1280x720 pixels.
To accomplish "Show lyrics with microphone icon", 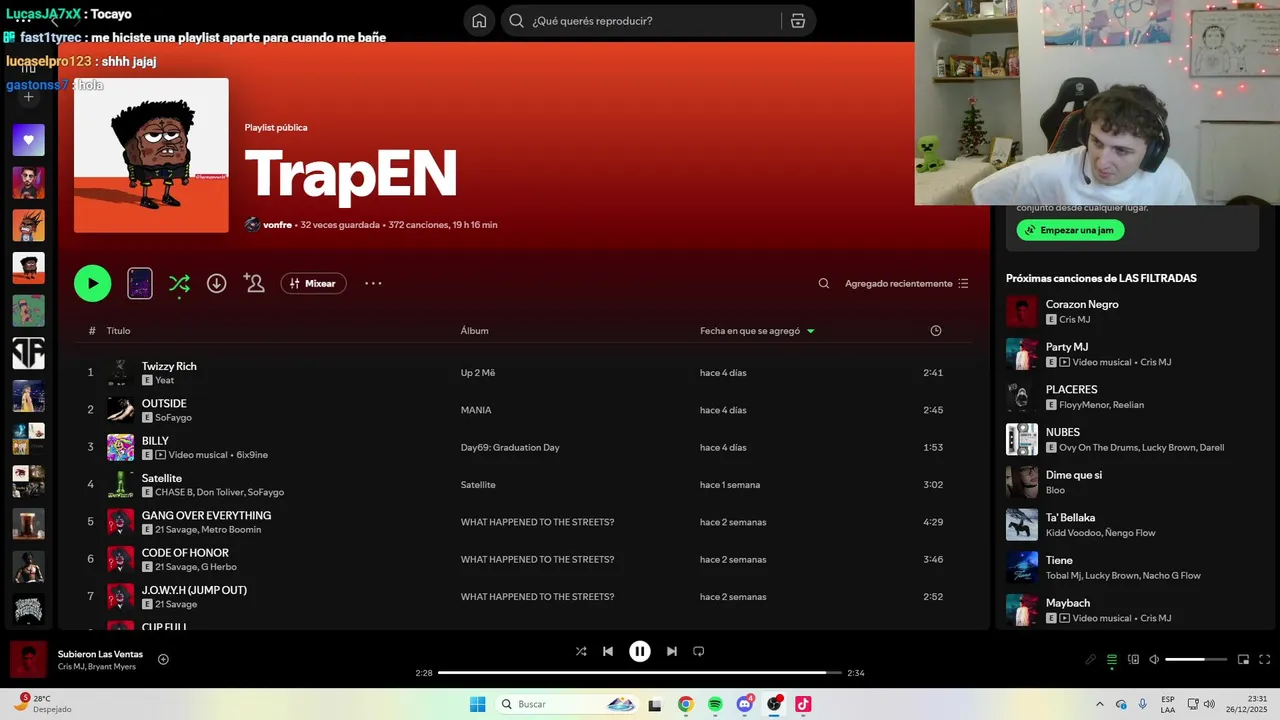I will (1091, 660).
